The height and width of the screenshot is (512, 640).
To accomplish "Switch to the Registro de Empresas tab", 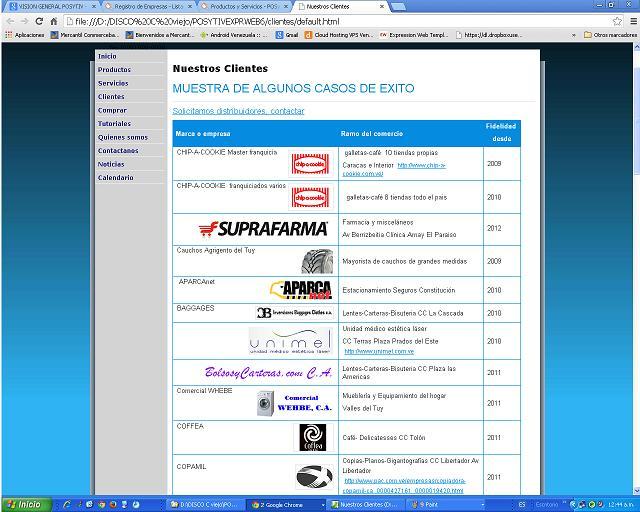I will coord(149,7).
